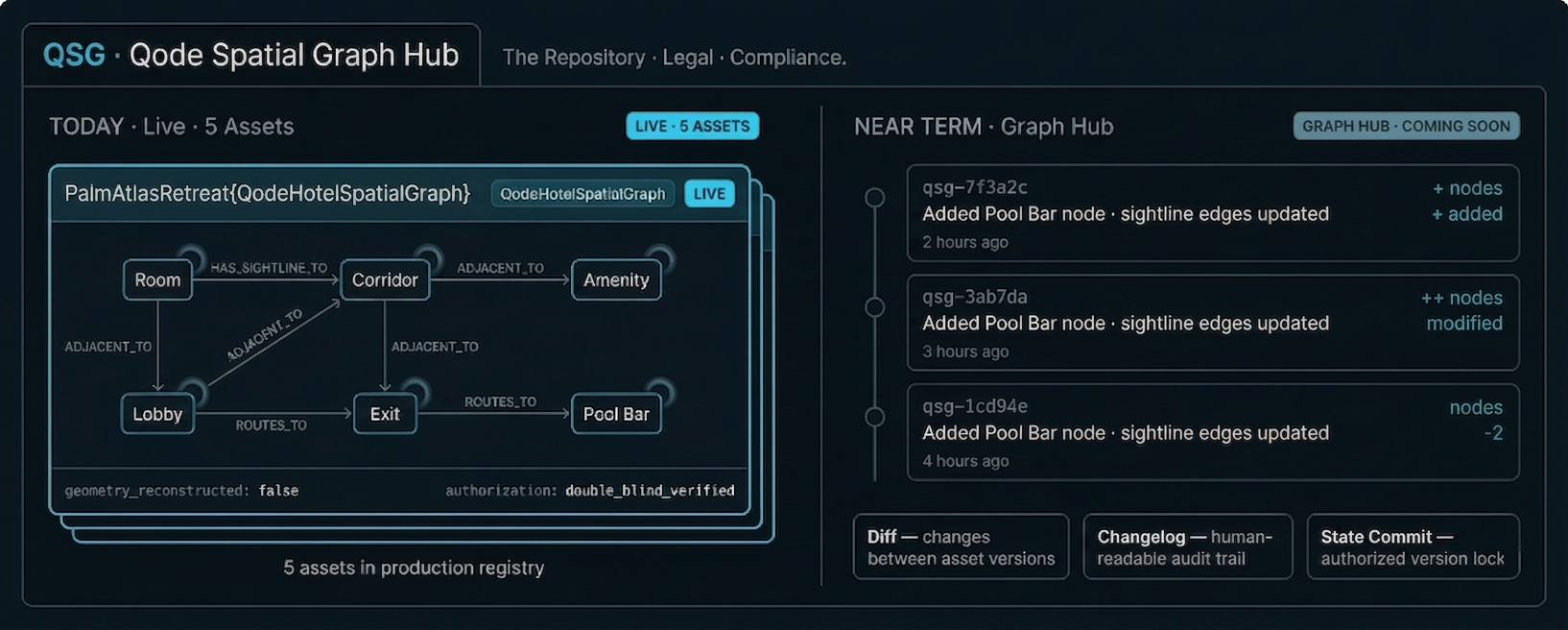Click ADJACENT_TO label between Corridor and Exit

coord(435,347)
